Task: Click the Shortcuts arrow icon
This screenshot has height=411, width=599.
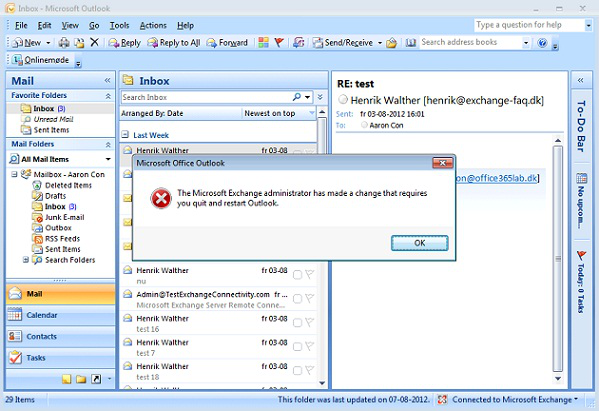Action: (x=96, y=379)
